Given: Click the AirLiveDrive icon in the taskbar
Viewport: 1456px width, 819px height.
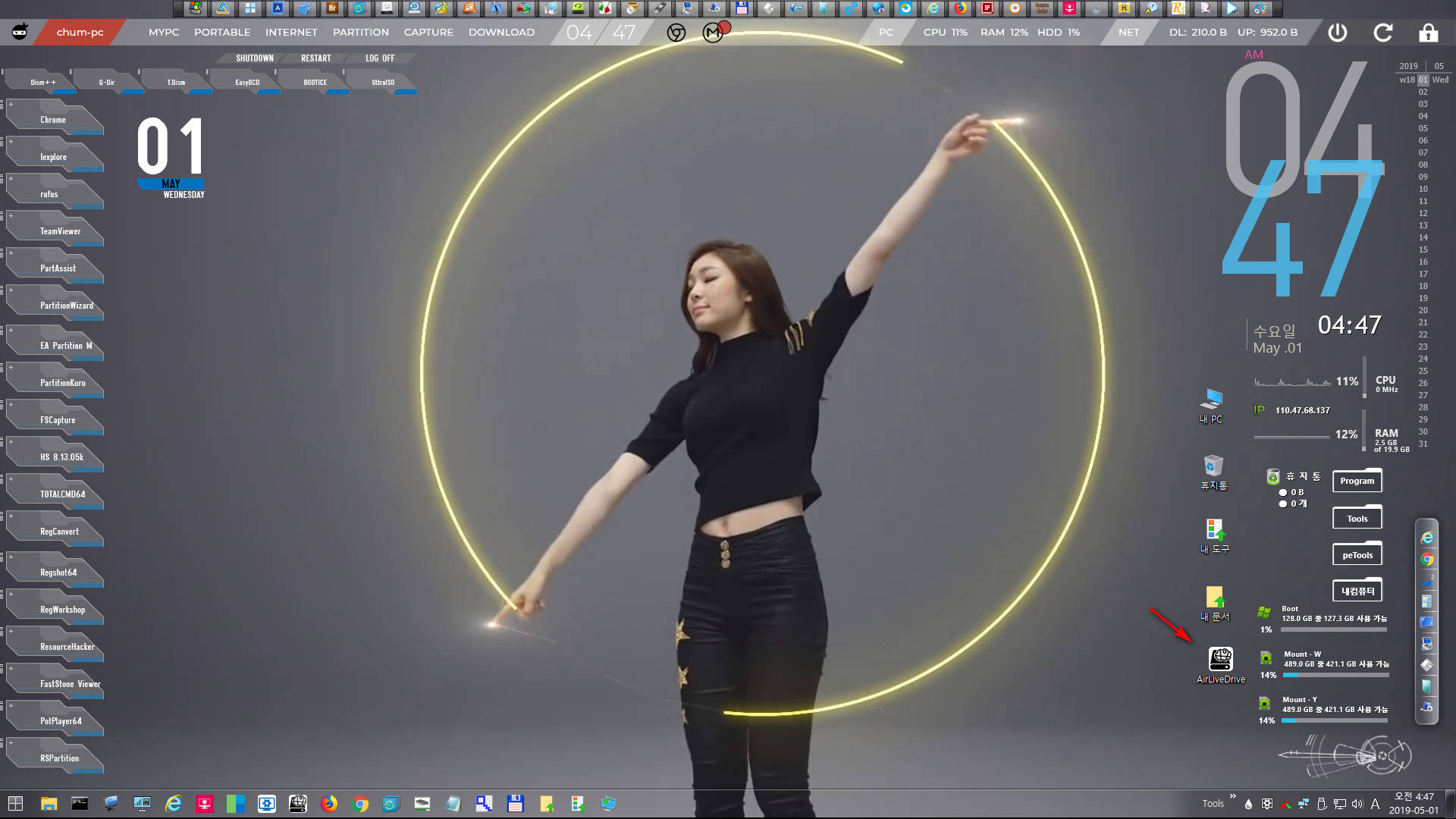Looking at the screenshot, I should coord(297,804).
